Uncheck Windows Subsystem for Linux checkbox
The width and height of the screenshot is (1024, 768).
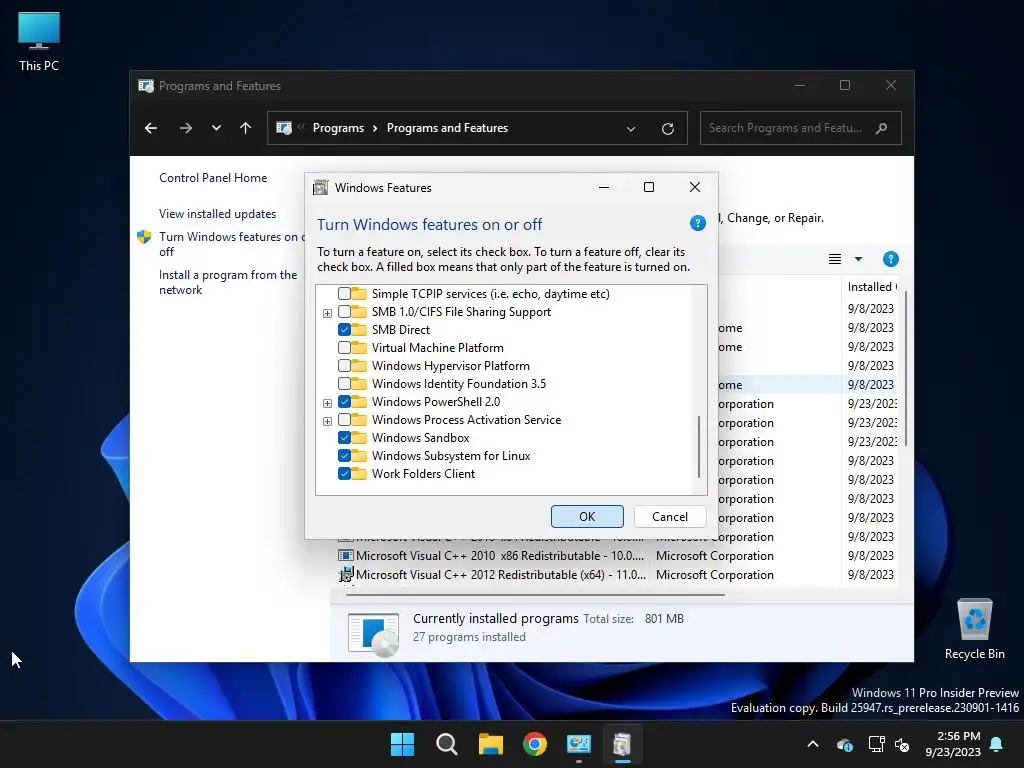coord(344,456)
